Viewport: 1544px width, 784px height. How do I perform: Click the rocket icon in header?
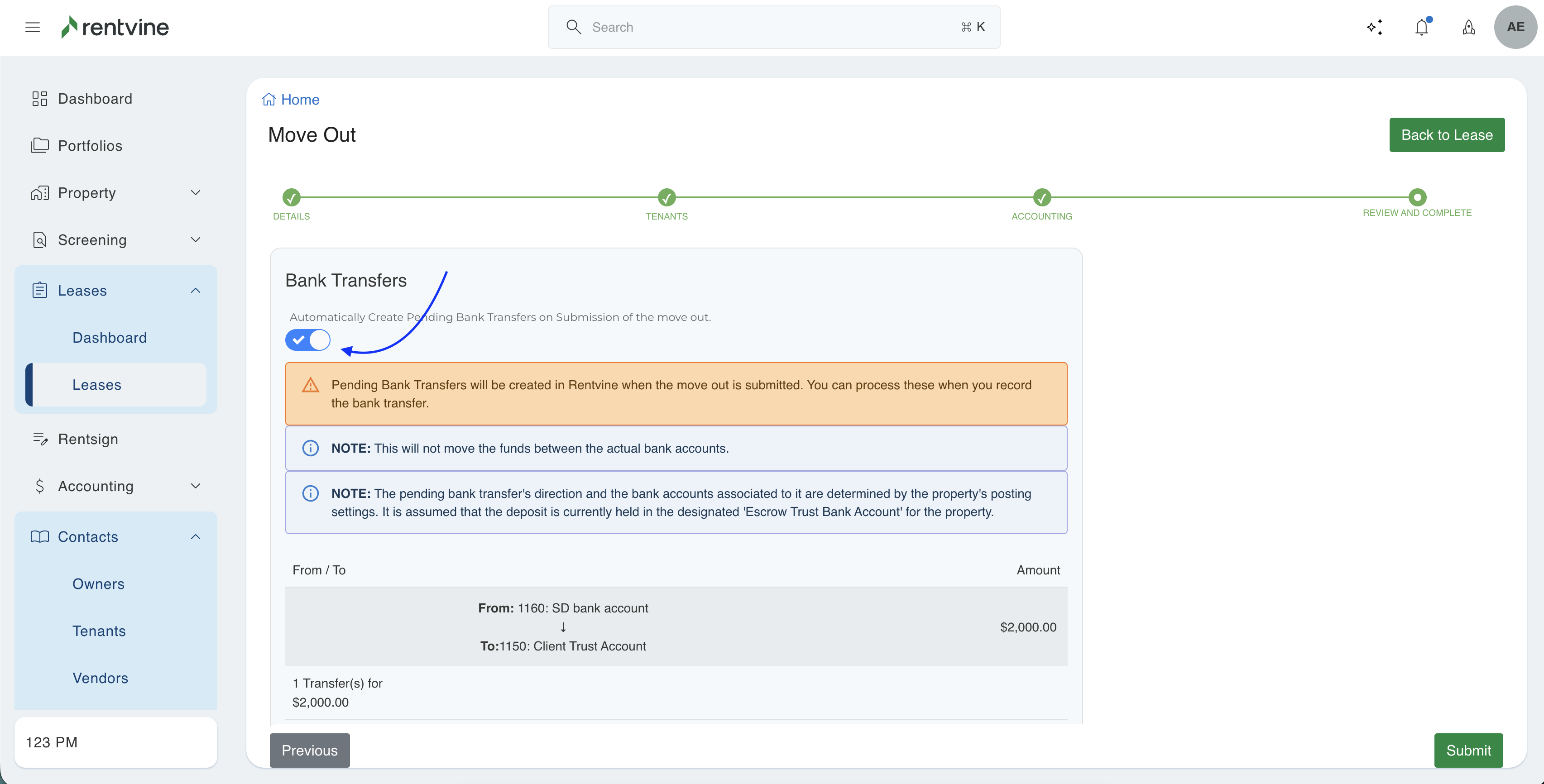pos(1468,27)
